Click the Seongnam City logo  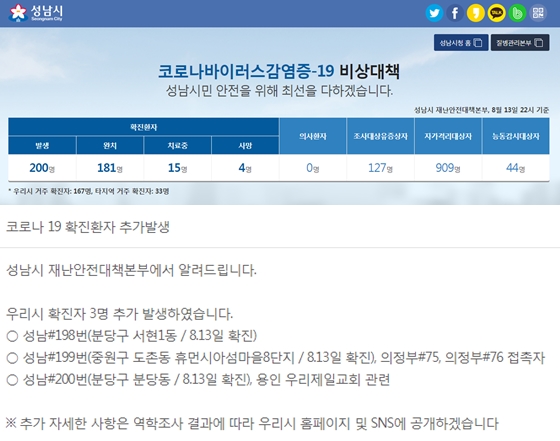tap(36, 13)
